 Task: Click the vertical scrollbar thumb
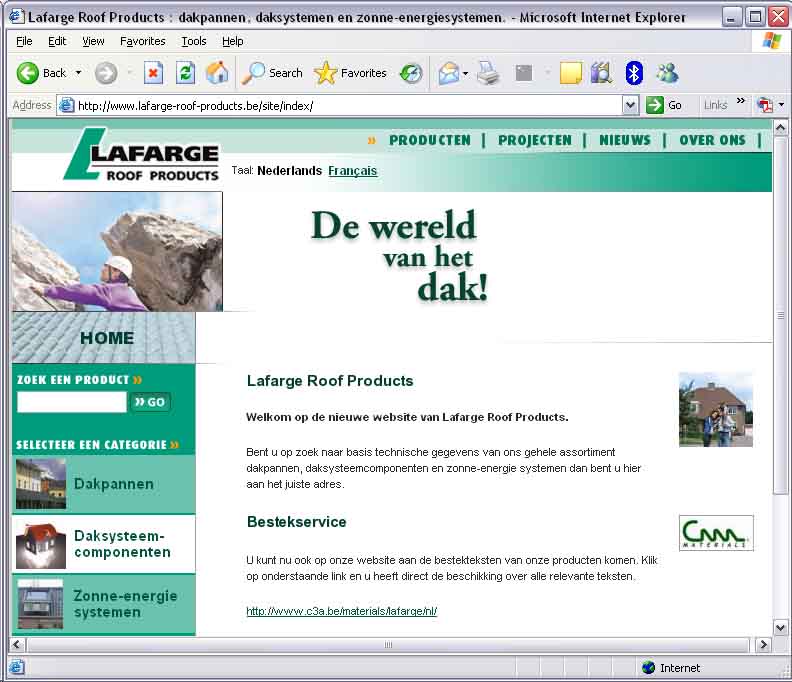pos(780,315)
